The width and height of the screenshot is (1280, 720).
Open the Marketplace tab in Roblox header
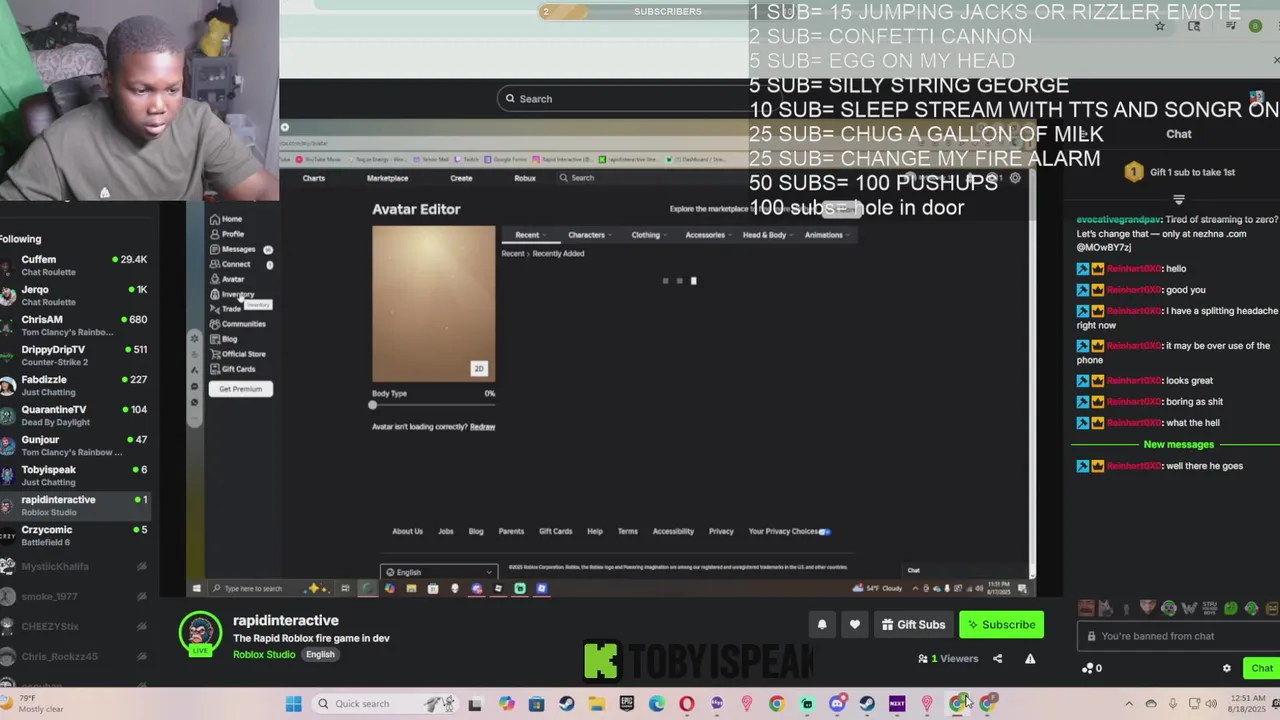coord(387,178)
